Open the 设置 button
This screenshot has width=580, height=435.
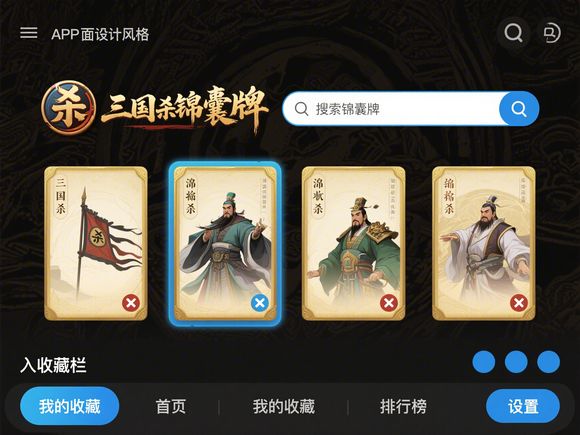point(523,406)
